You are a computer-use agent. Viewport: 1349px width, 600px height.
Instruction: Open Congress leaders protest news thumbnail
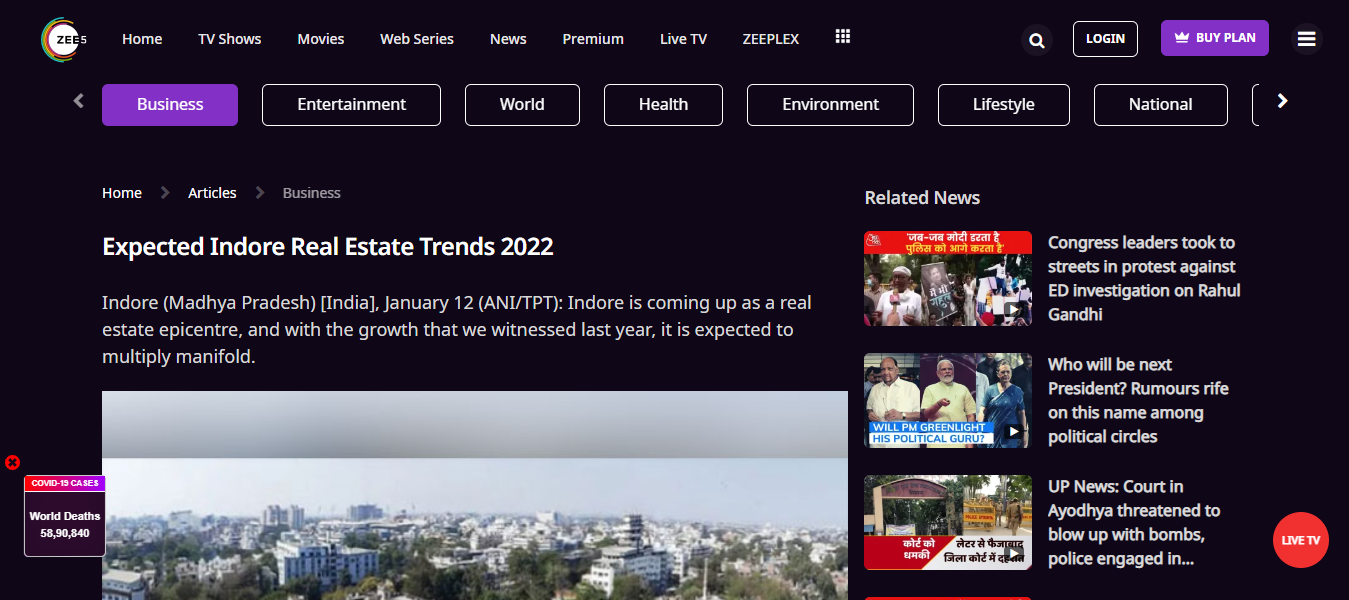tap(947, 279)
